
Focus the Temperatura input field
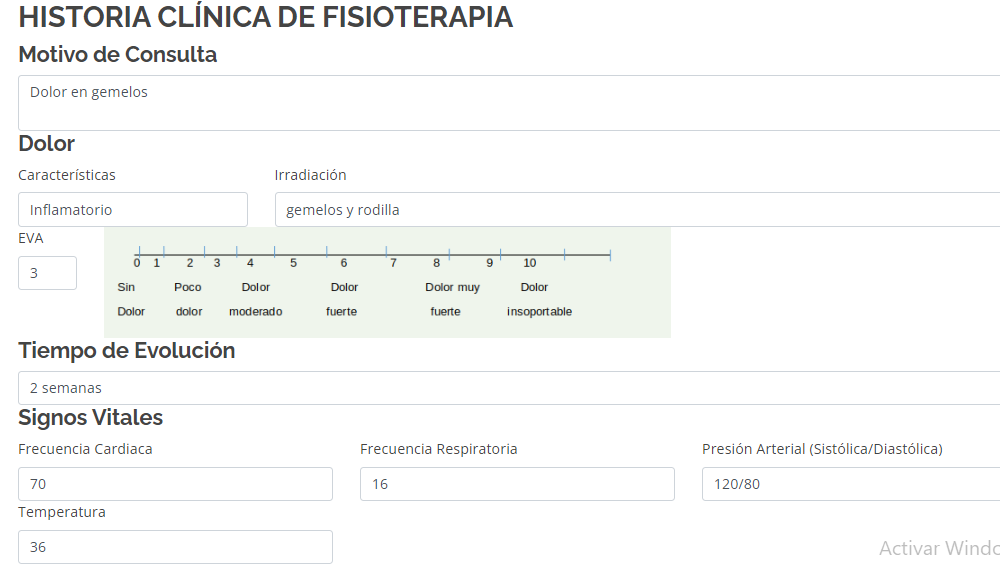175,547
